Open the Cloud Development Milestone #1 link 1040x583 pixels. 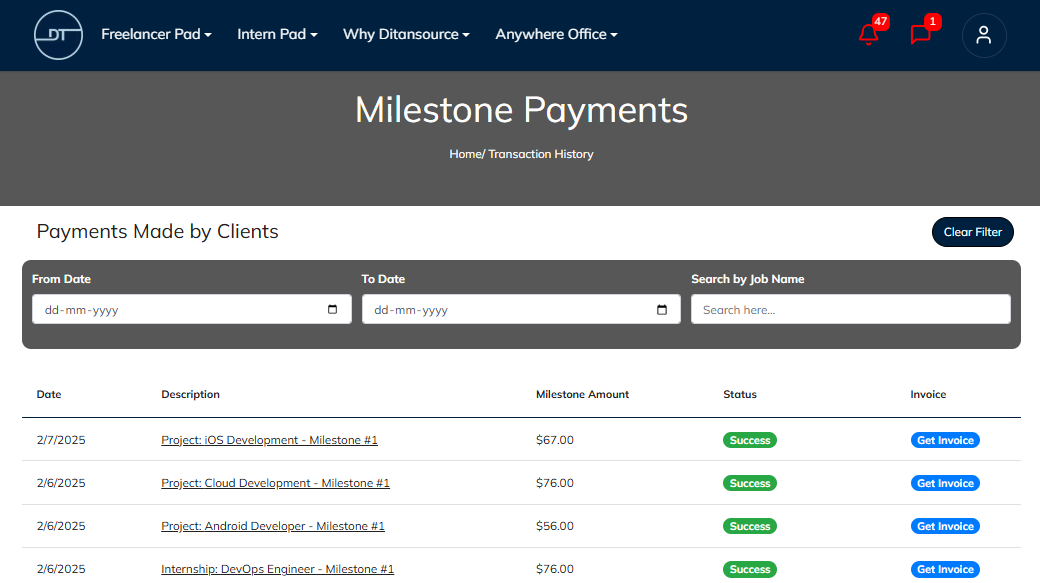coord(275,483)
